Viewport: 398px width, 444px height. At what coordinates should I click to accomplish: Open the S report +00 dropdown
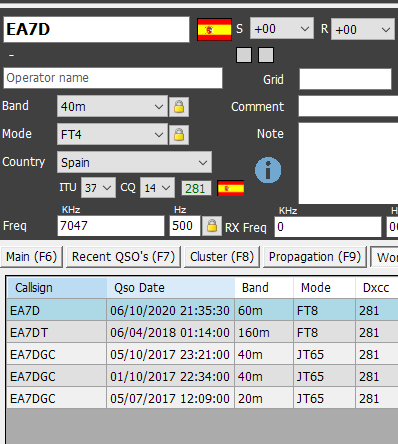click(282, 29)
